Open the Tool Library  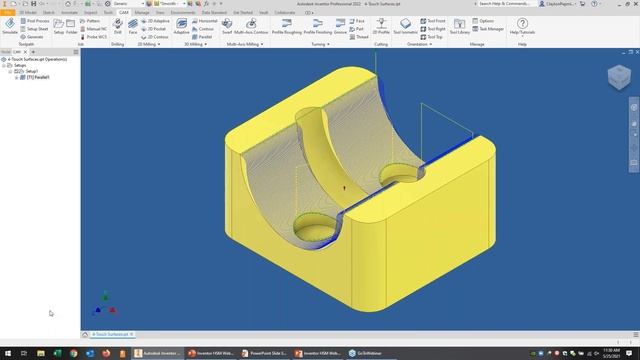click(460, 27)
